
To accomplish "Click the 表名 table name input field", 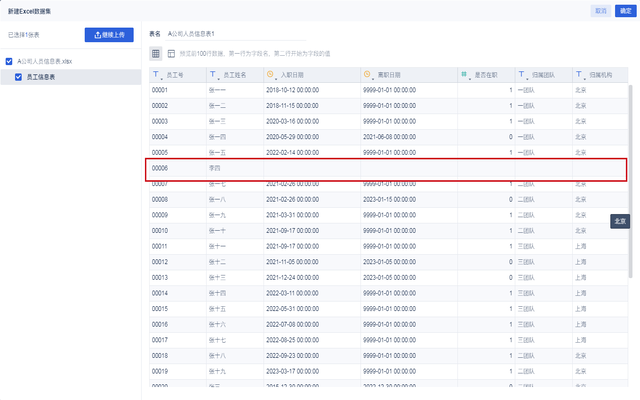I will [236, 34].
